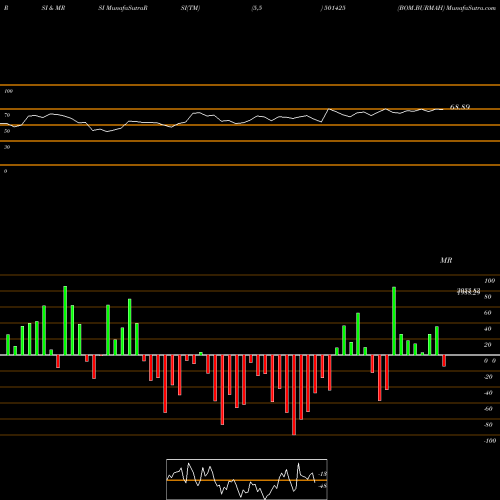Click the RSI axis 70 label
The width and height of the screenshot is (500, 500).
(7, 115)
